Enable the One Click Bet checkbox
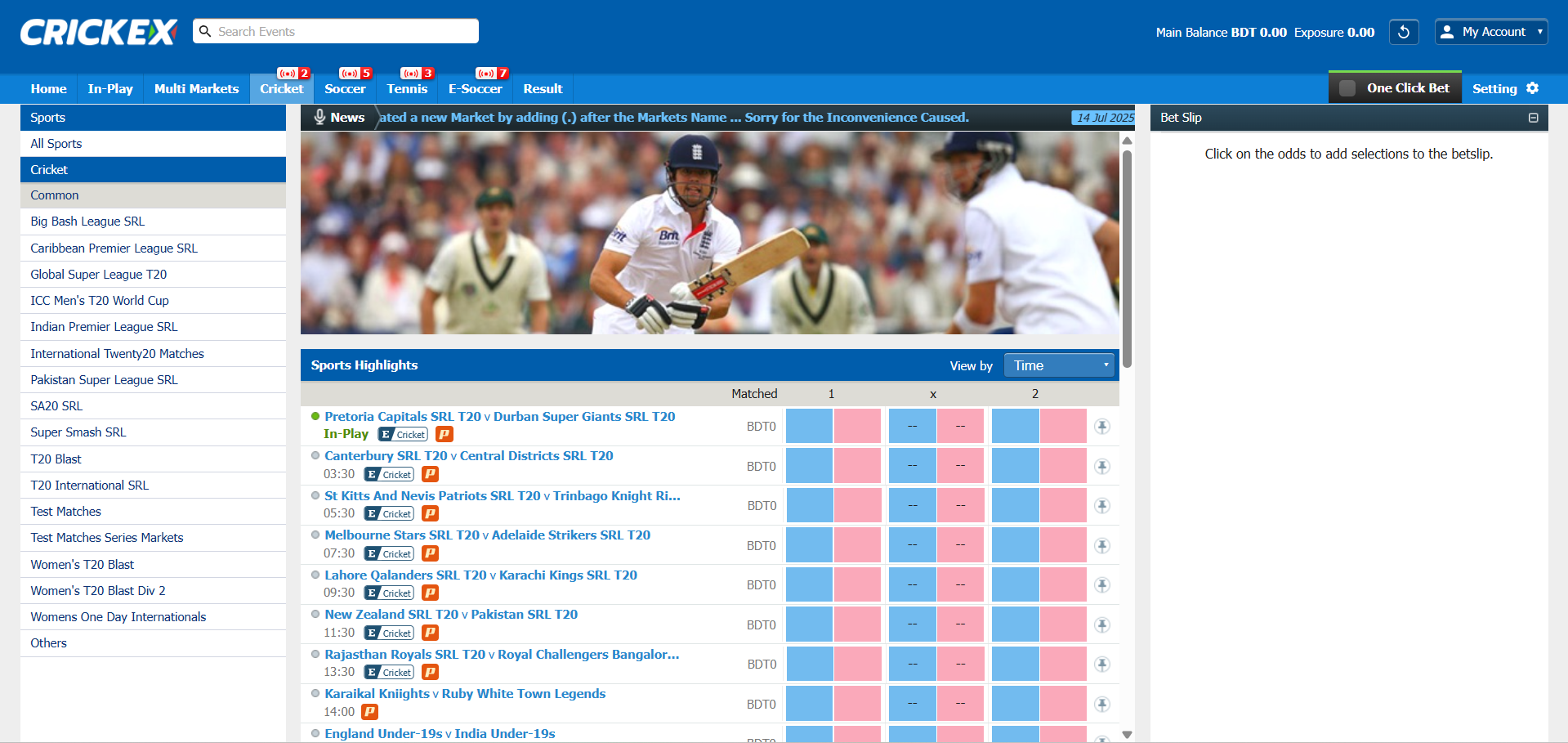This screenshot has height=743, width=1568. [x=1347, y=87]
